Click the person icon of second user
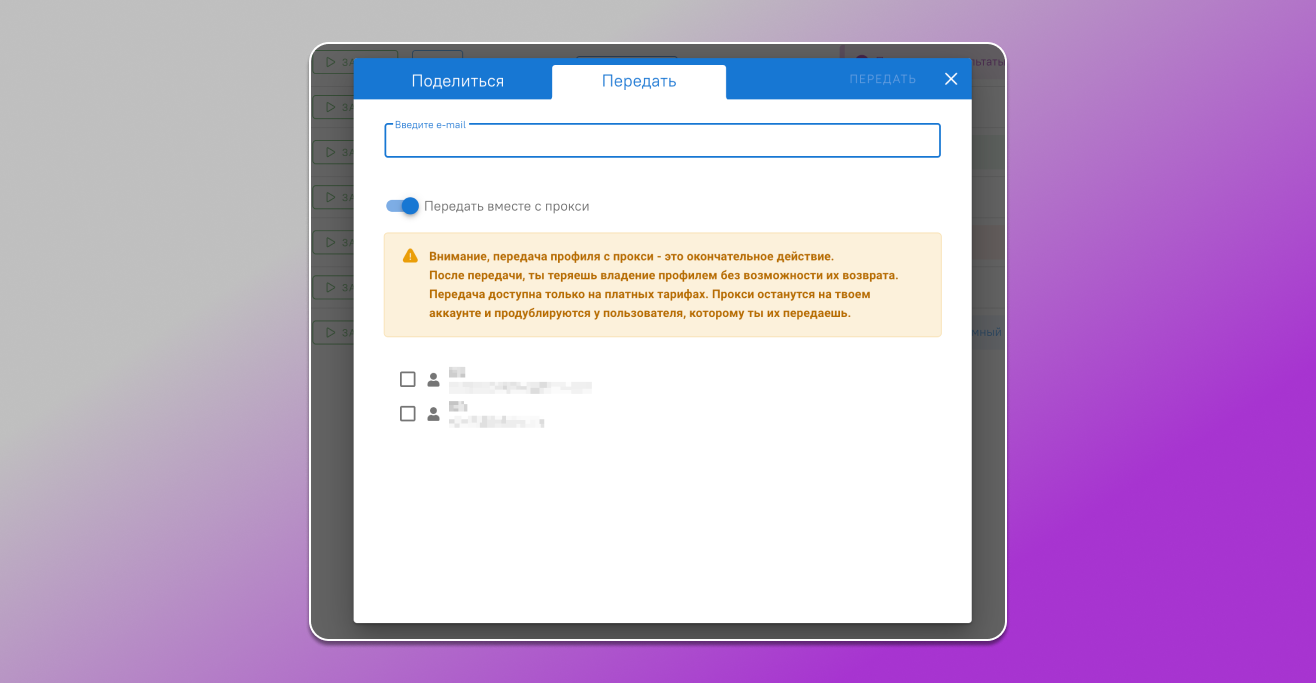The width and height of the screenshot is (1316, 683). tap(433, 414)
